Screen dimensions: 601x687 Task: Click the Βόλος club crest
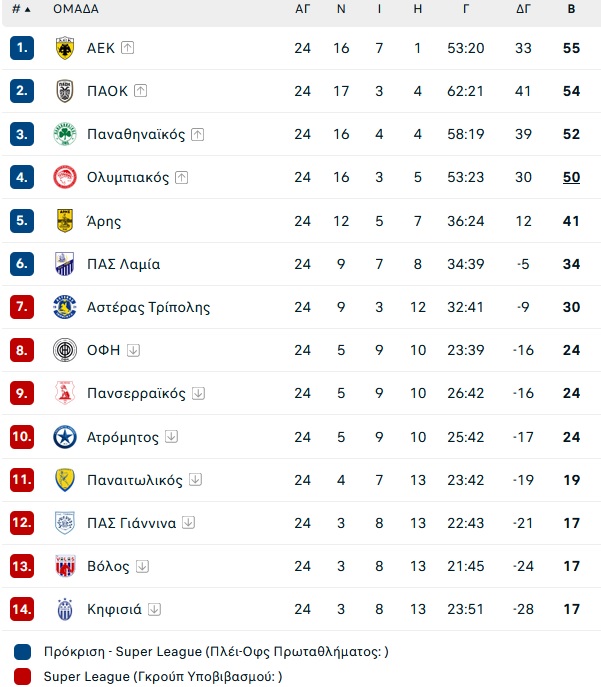click(65, 566)
